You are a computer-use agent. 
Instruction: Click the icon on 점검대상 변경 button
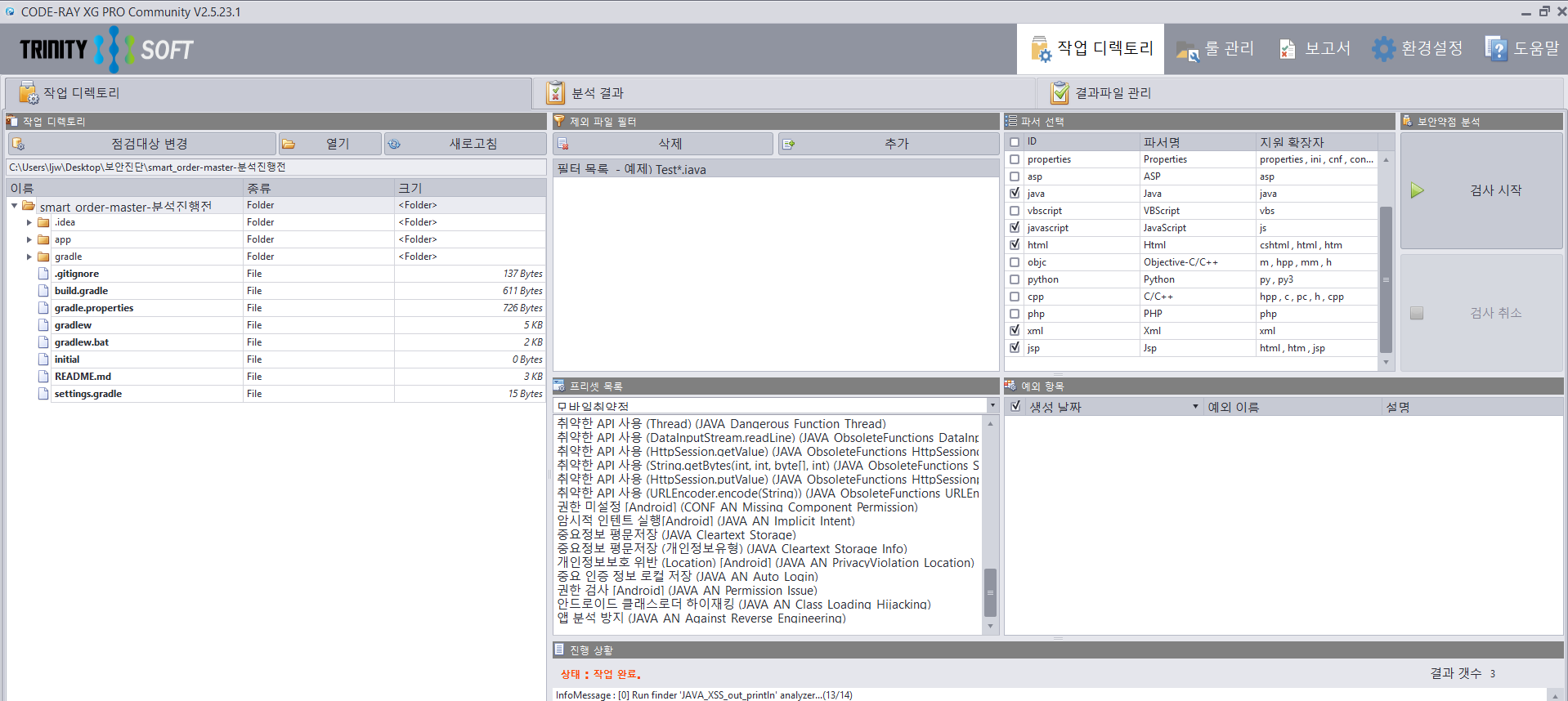click(19, 144)
